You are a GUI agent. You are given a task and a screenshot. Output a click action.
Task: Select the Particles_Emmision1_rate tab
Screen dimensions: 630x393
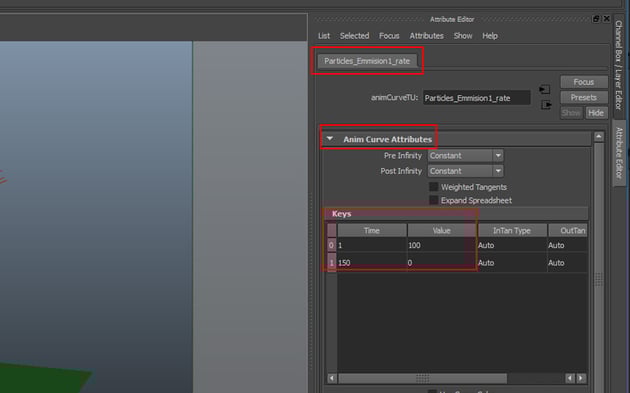click(x=367, y=61)
